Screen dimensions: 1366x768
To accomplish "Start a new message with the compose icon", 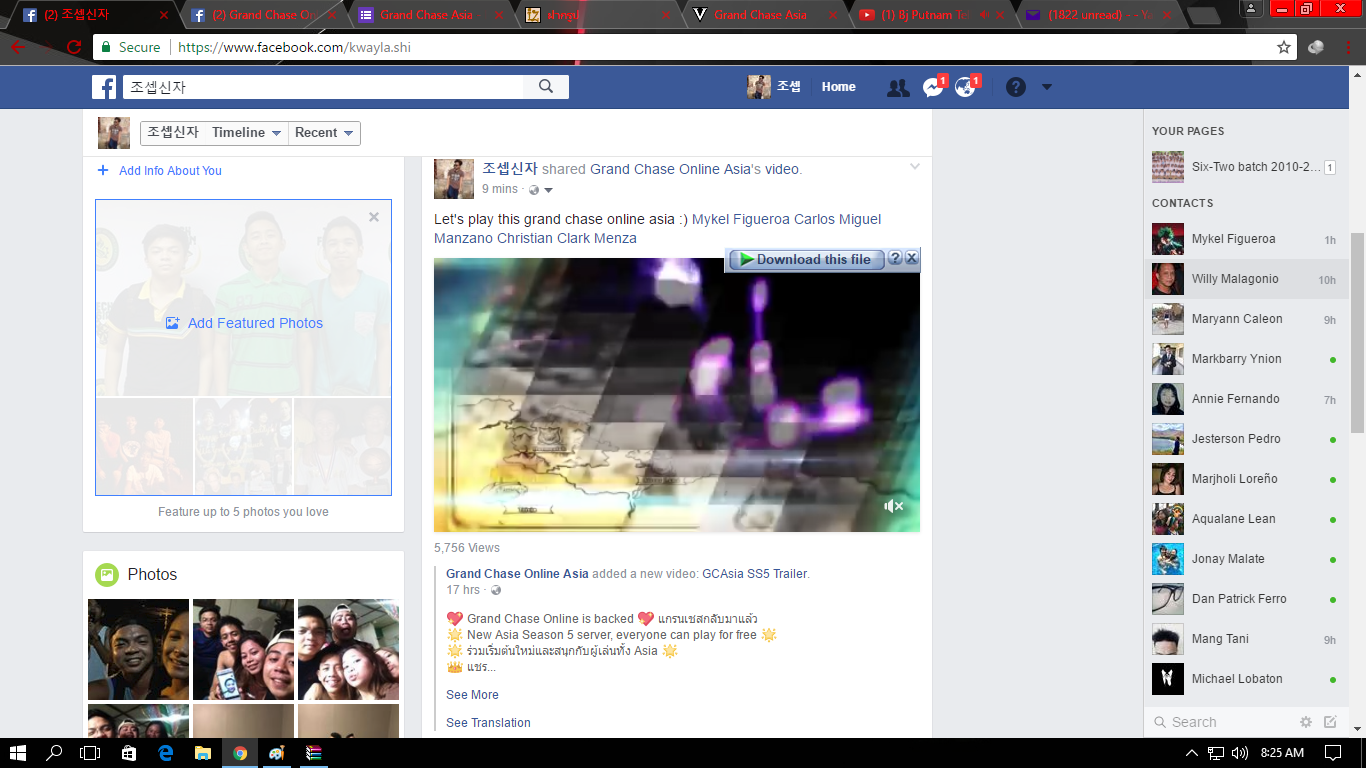I will (1330, 722).
